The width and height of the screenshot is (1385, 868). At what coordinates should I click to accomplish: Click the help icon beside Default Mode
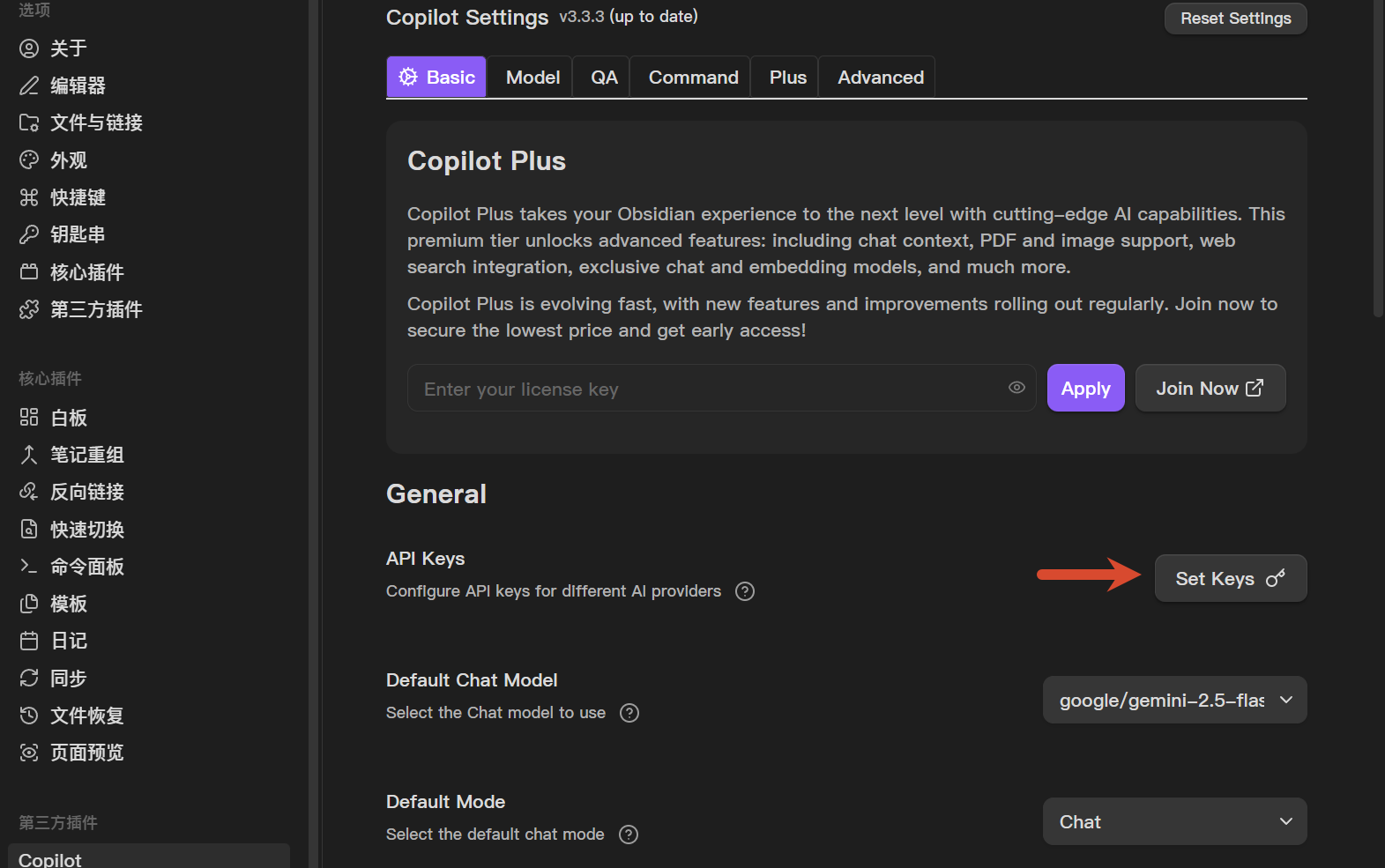(x=629, y=835)
